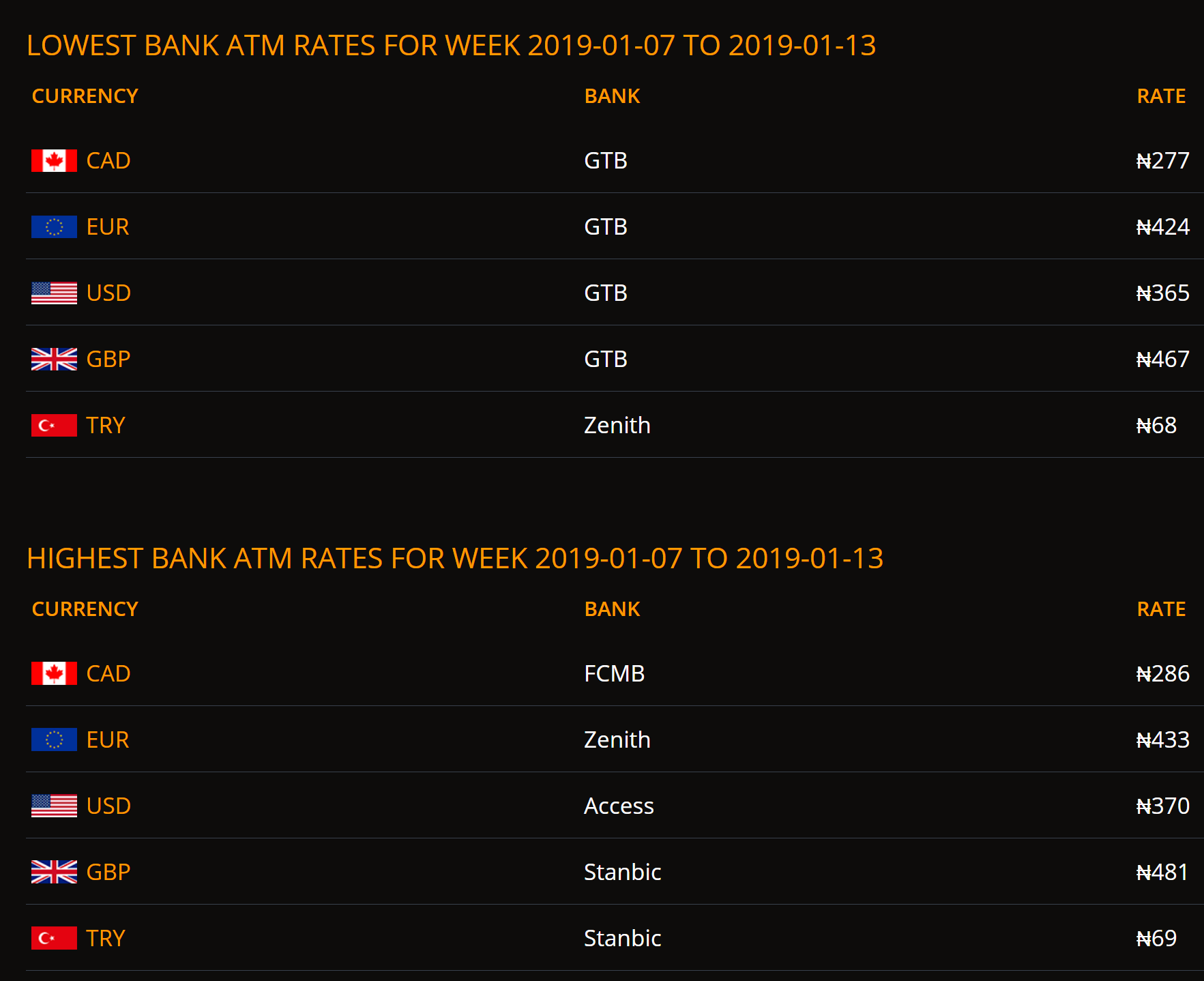1204x981 pixels.
Task: Select GBP currency in lowest rates table
Action: [x=108, y=360]
